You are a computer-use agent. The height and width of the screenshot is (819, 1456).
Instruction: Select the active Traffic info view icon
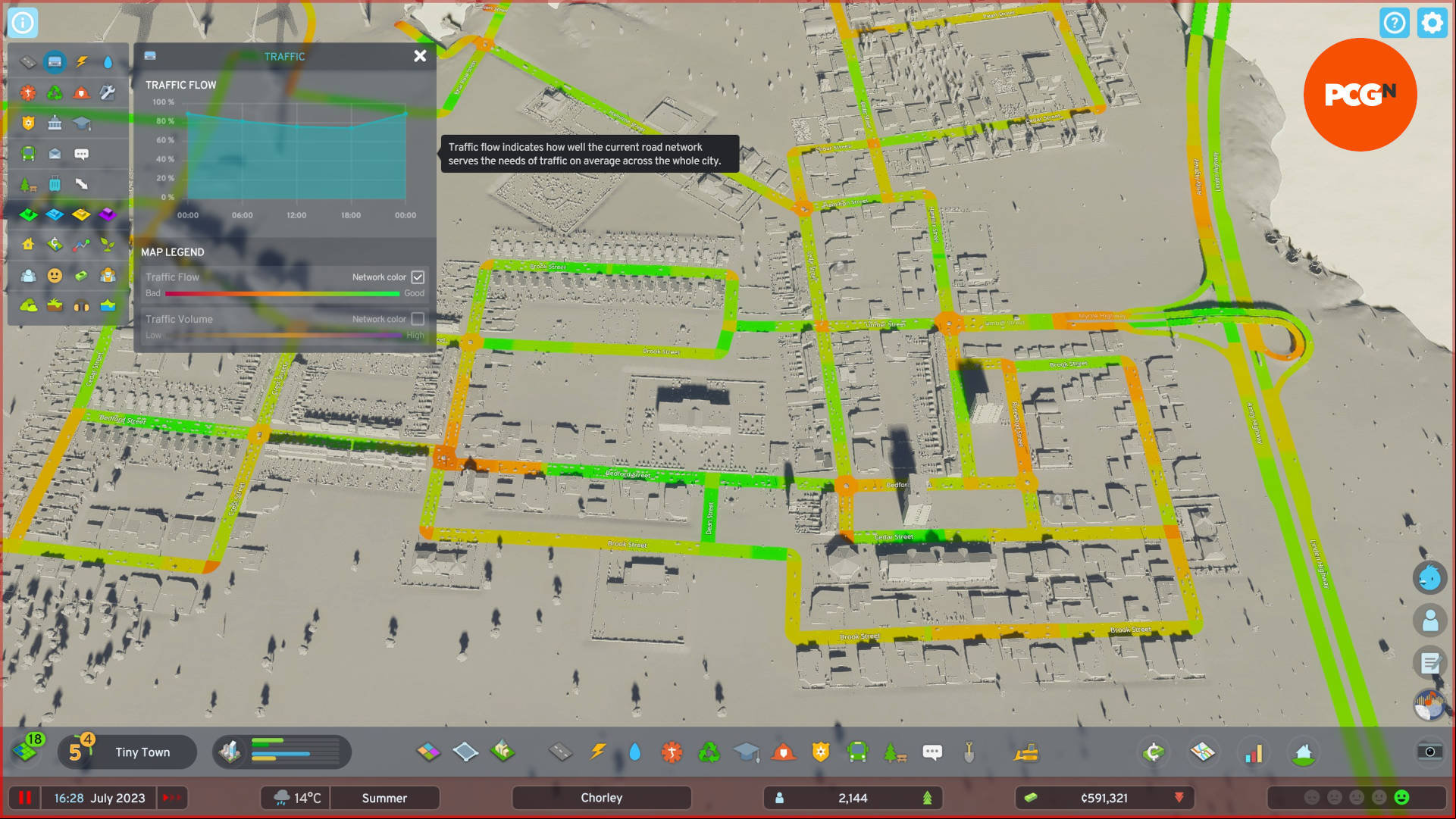pos(55,62)
